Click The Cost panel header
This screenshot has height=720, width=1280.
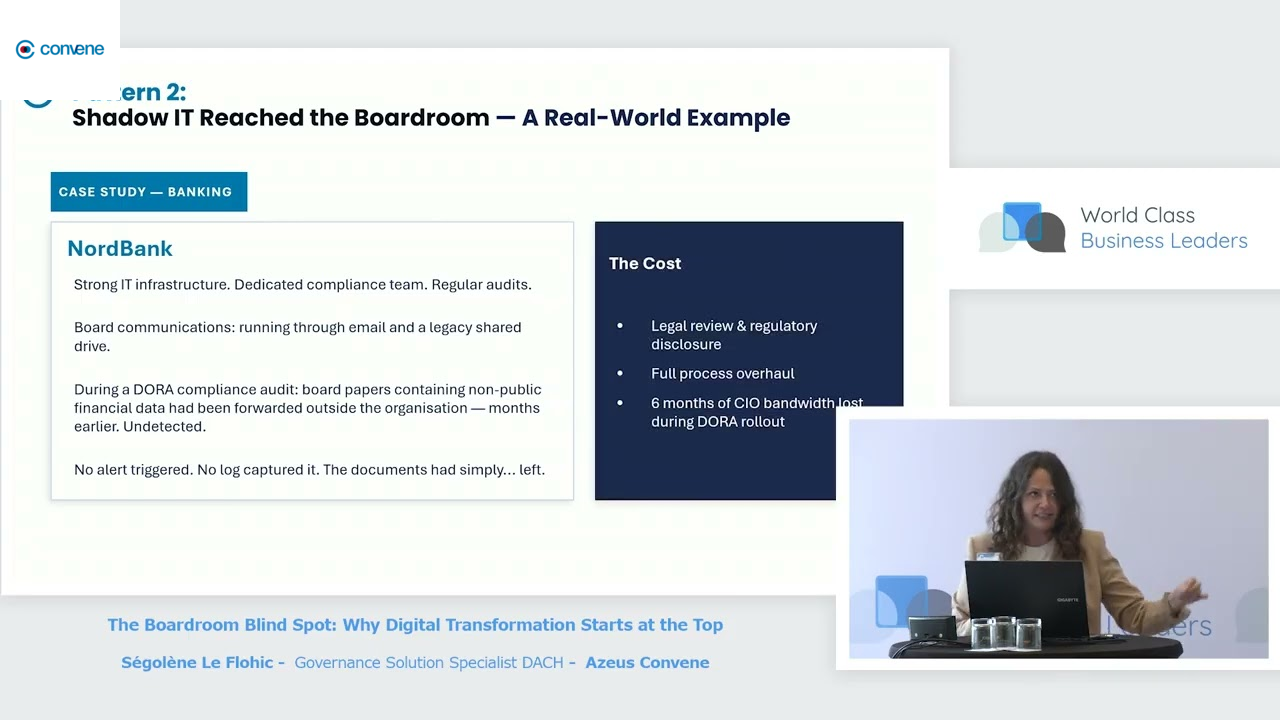click(645, 263)
